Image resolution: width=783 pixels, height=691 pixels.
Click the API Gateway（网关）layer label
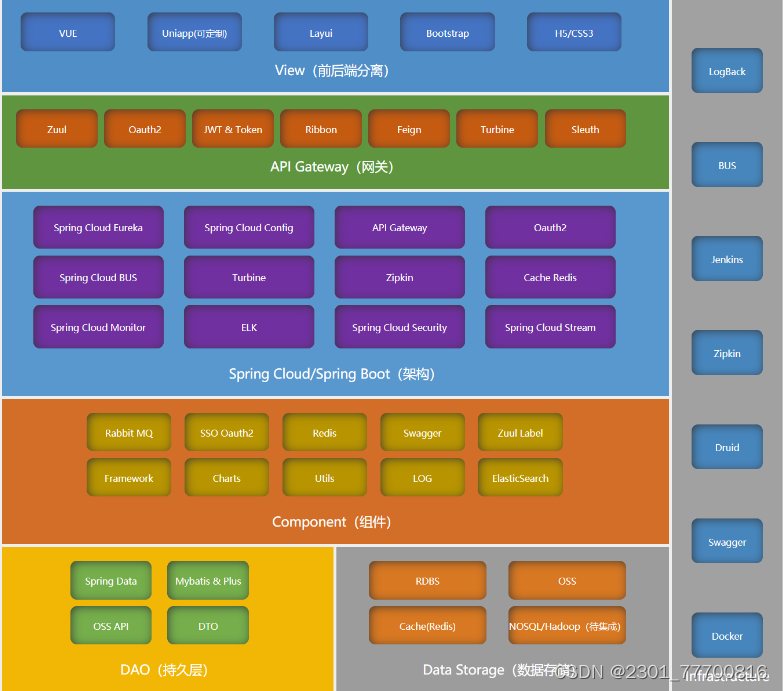332,167
